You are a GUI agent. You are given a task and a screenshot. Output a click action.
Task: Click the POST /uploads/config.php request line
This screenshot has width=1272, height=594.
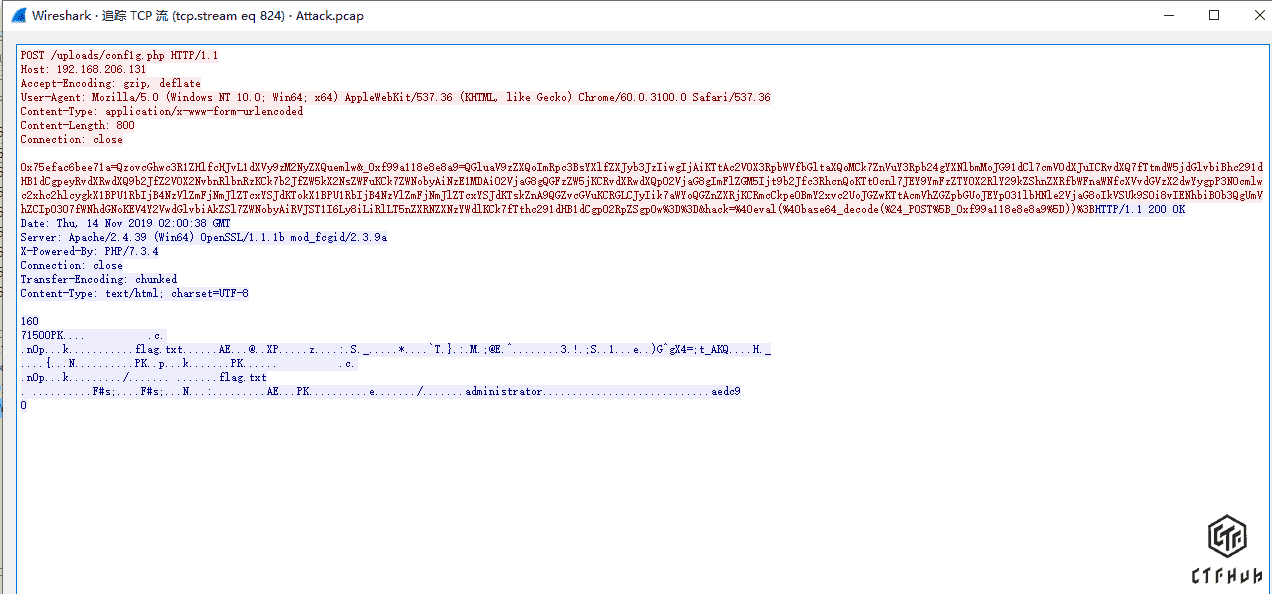(x=118, y=56)
